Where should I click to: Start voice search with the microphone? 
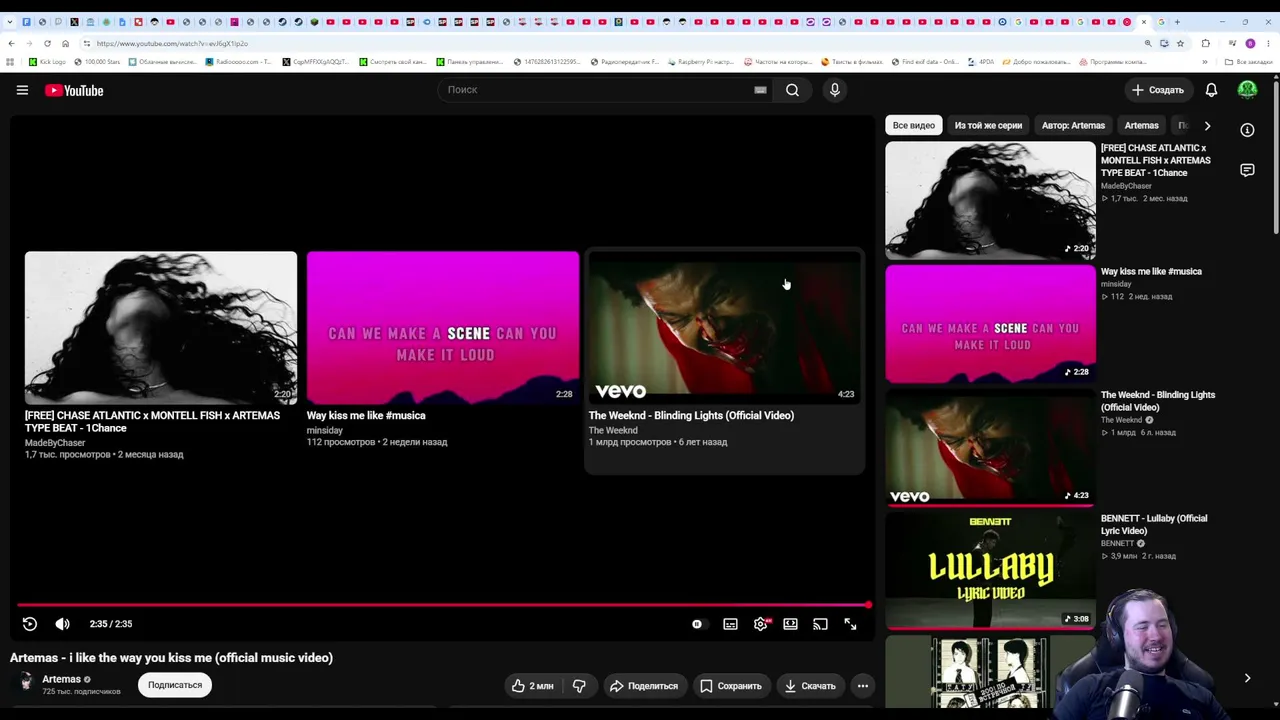(x=835, y=90)
